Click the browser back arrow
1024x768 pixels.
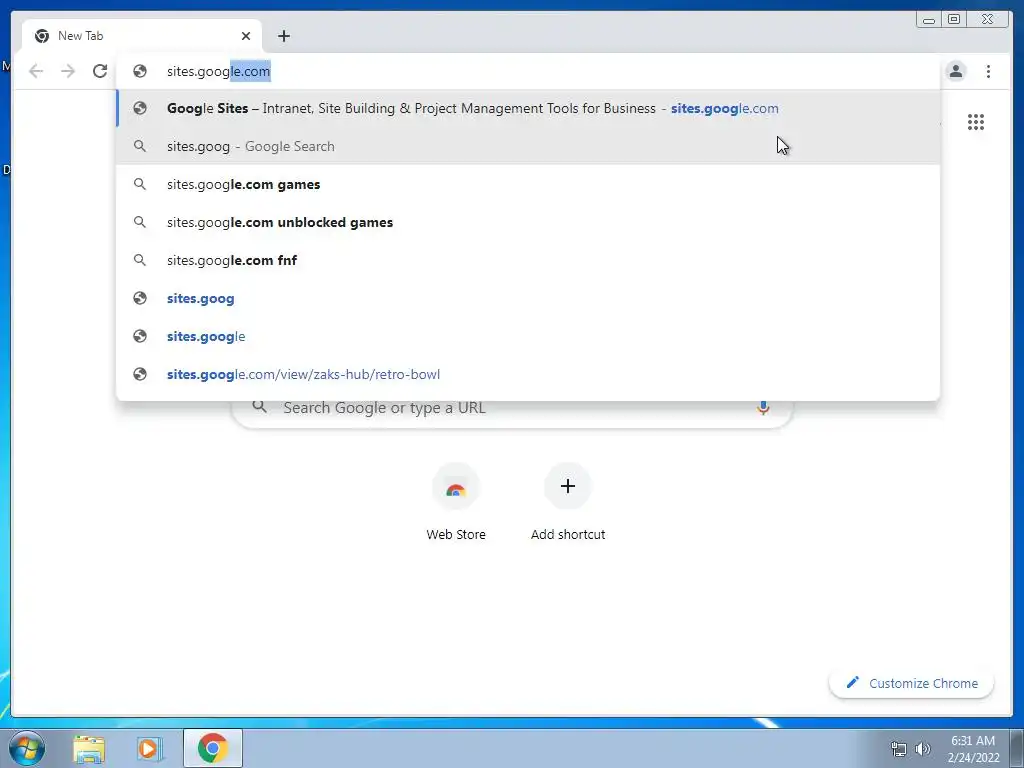(x=36, y=71)
